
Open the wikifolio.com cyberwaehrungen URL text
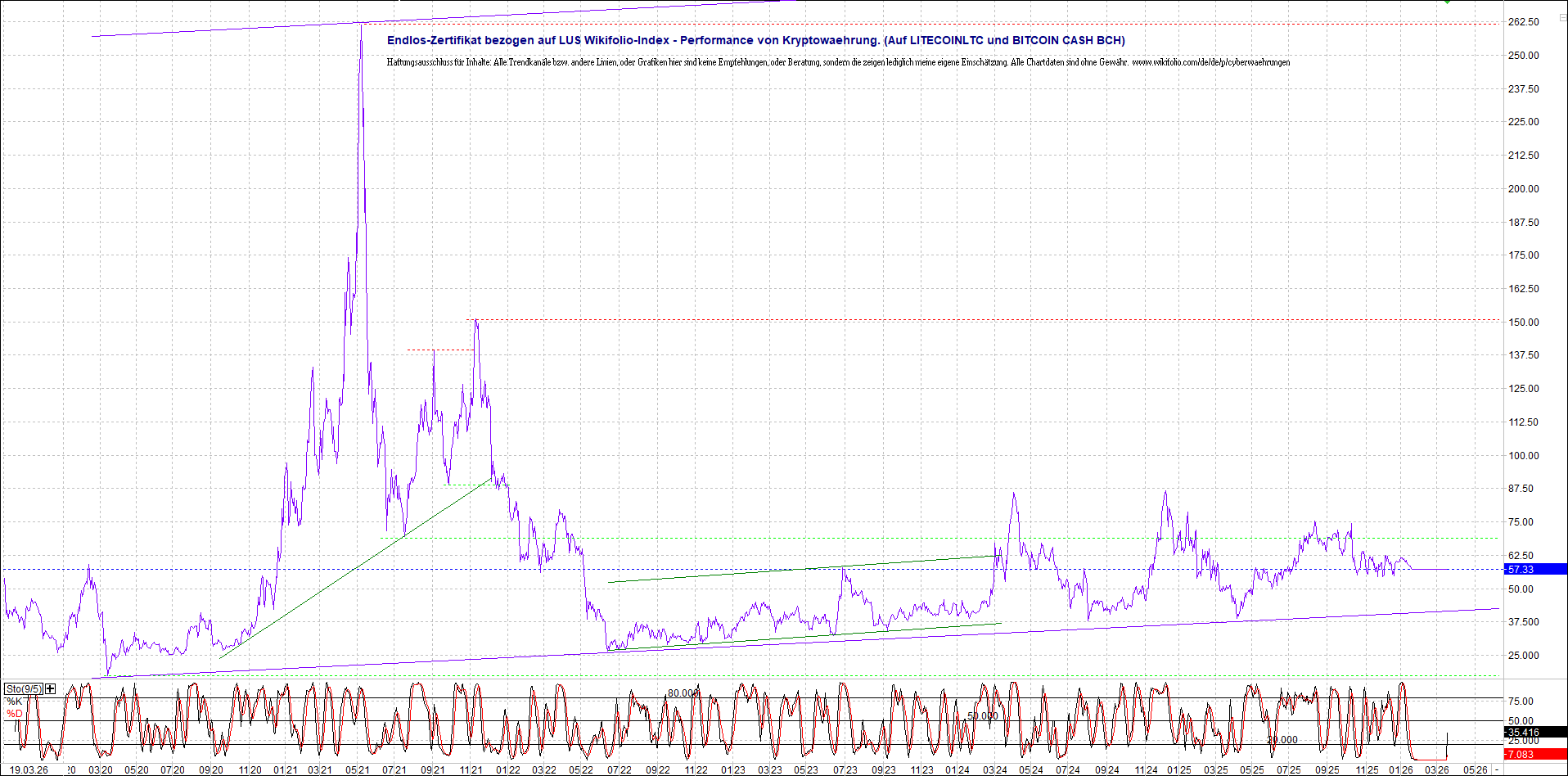(x=1210, y=62)
